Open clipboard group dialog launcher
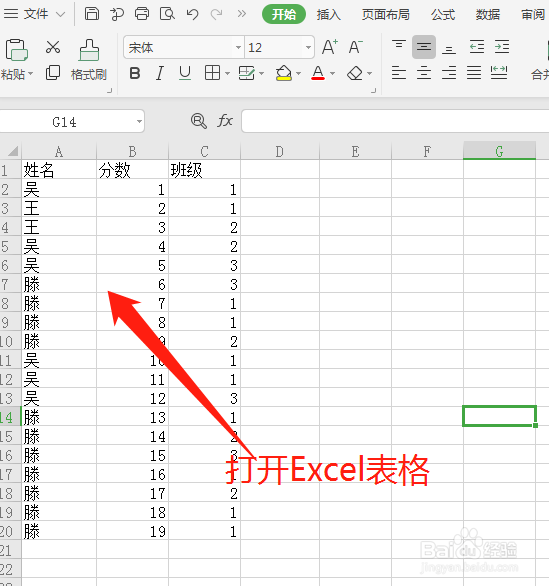549x586 pixels. (110, 90)
